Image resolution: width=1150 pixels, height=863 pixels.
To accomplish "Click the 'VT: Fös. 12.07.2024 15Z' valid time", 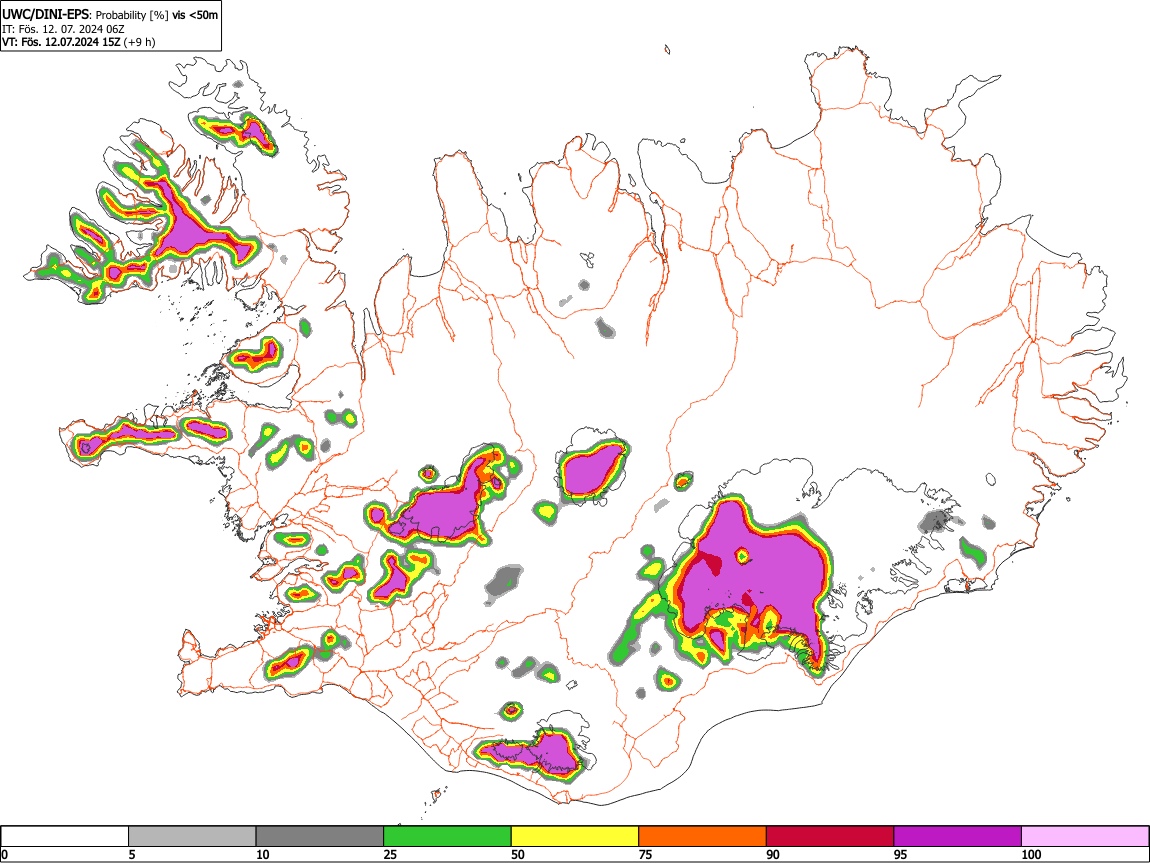I will (61, 42).
